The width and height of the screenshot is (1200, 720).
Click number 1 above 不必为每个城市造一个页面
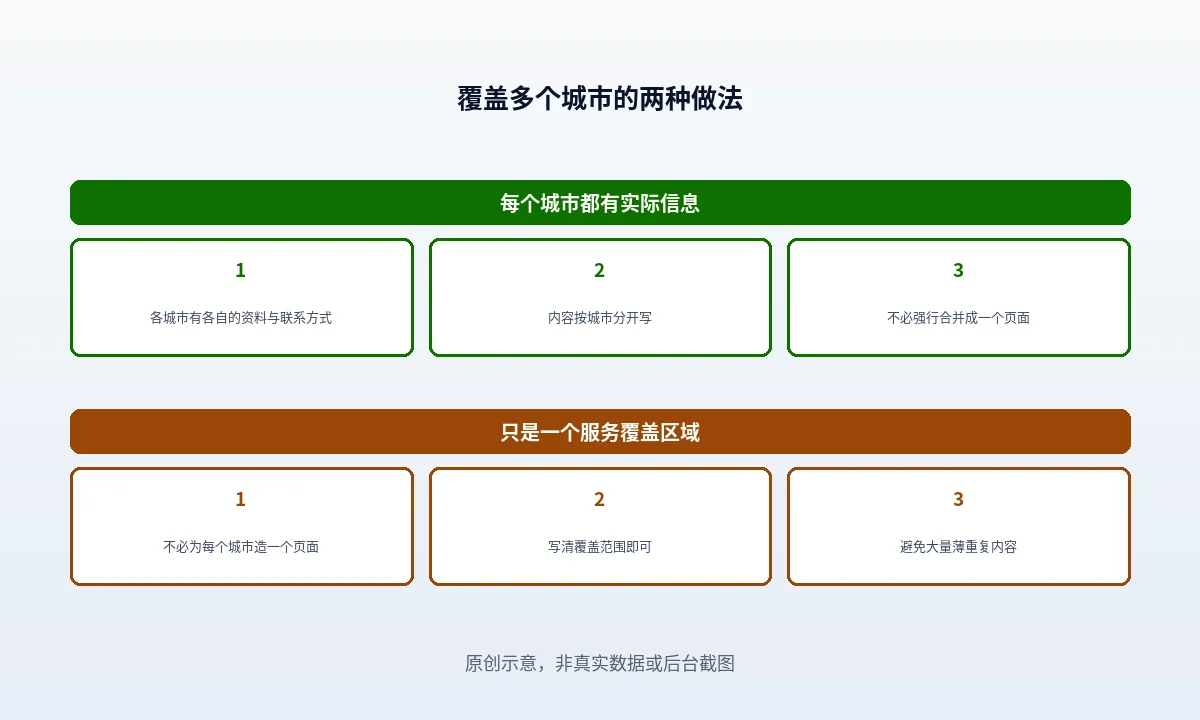[x=240, y=499]
